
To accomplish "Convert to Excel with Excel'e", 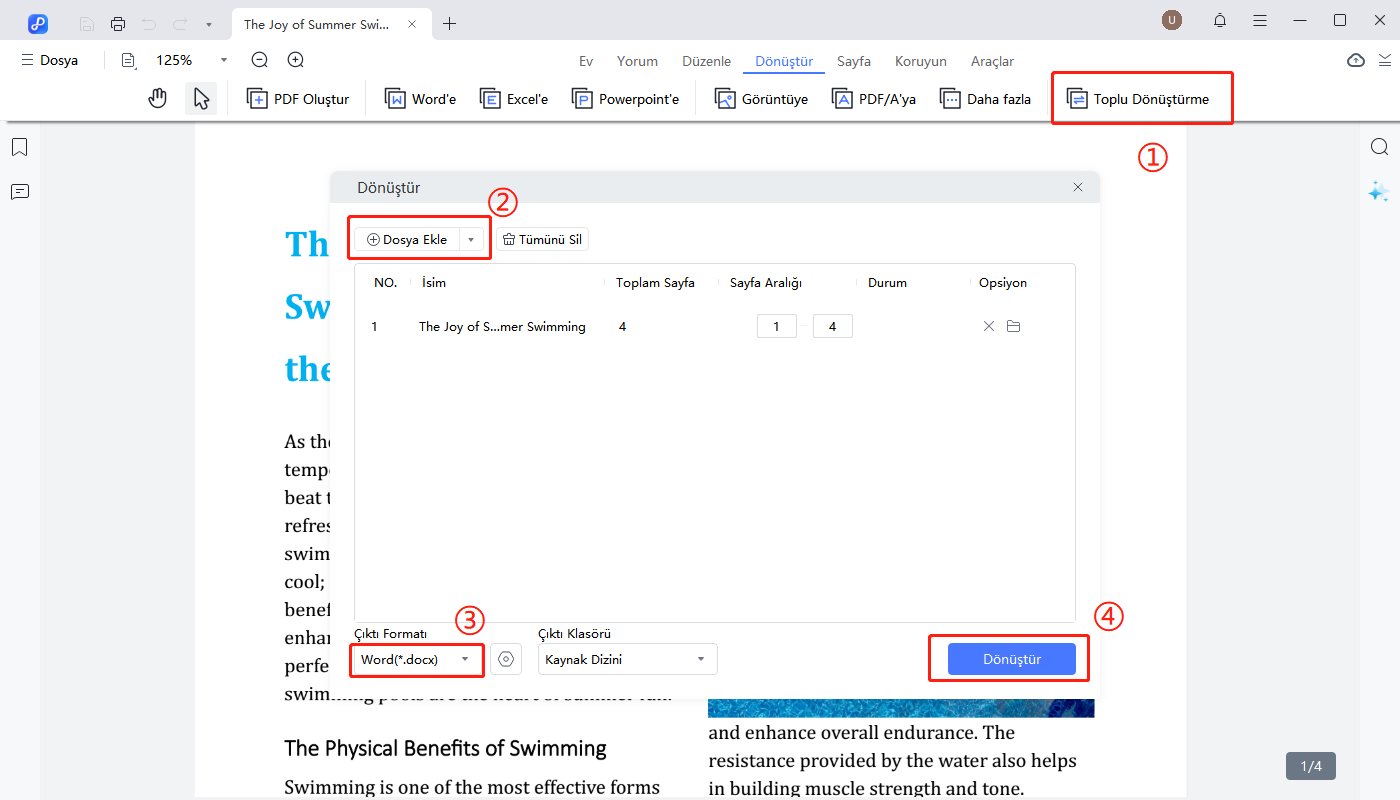I will pos(514,99).
